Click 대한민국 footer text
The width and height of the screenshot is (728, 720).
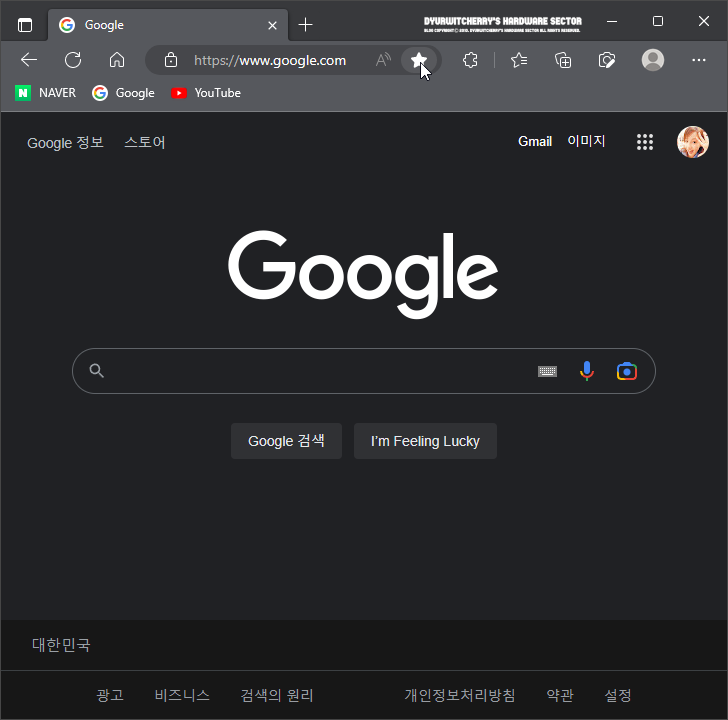point(61,645)
